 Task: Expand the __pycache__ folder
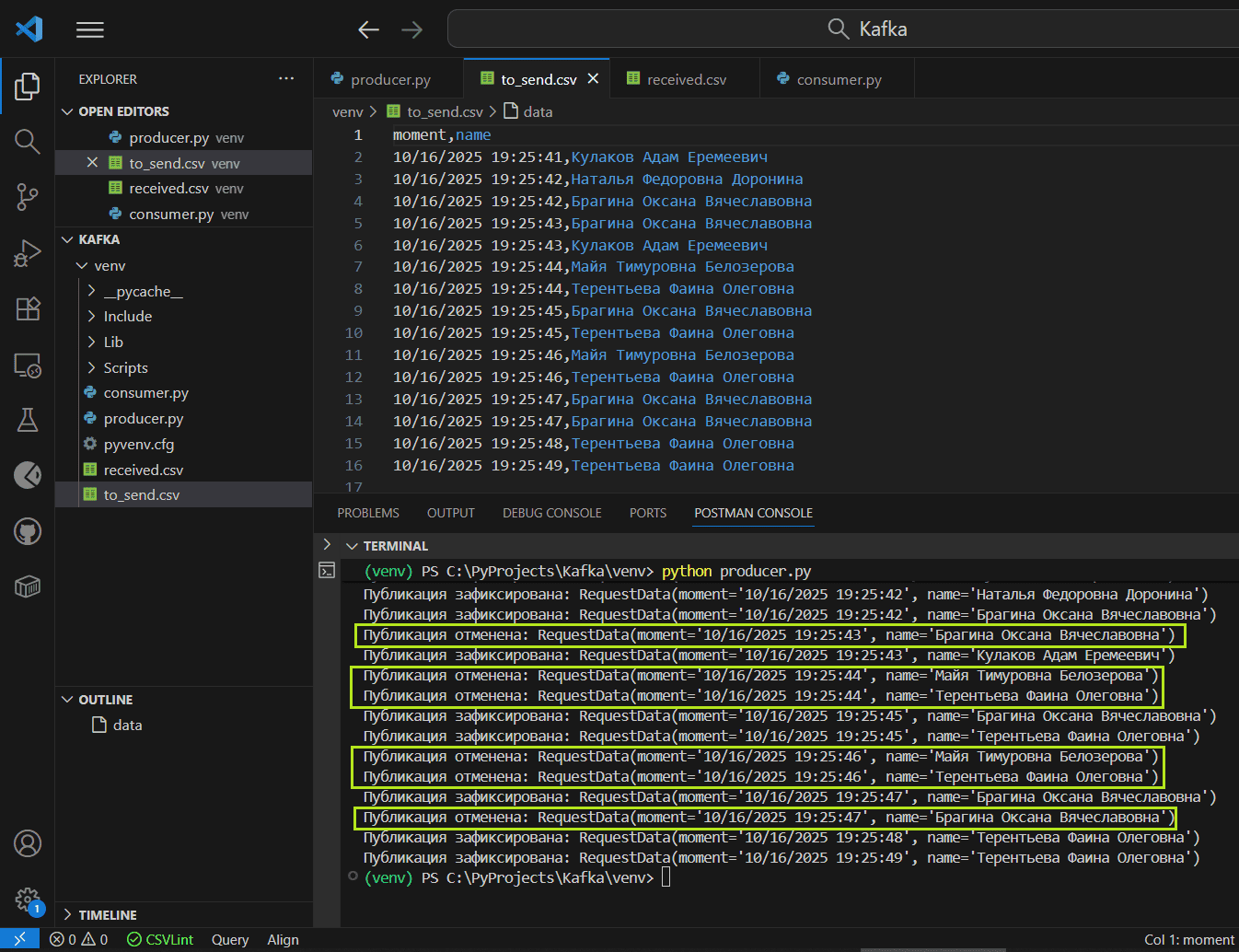(x=143, y=291)
